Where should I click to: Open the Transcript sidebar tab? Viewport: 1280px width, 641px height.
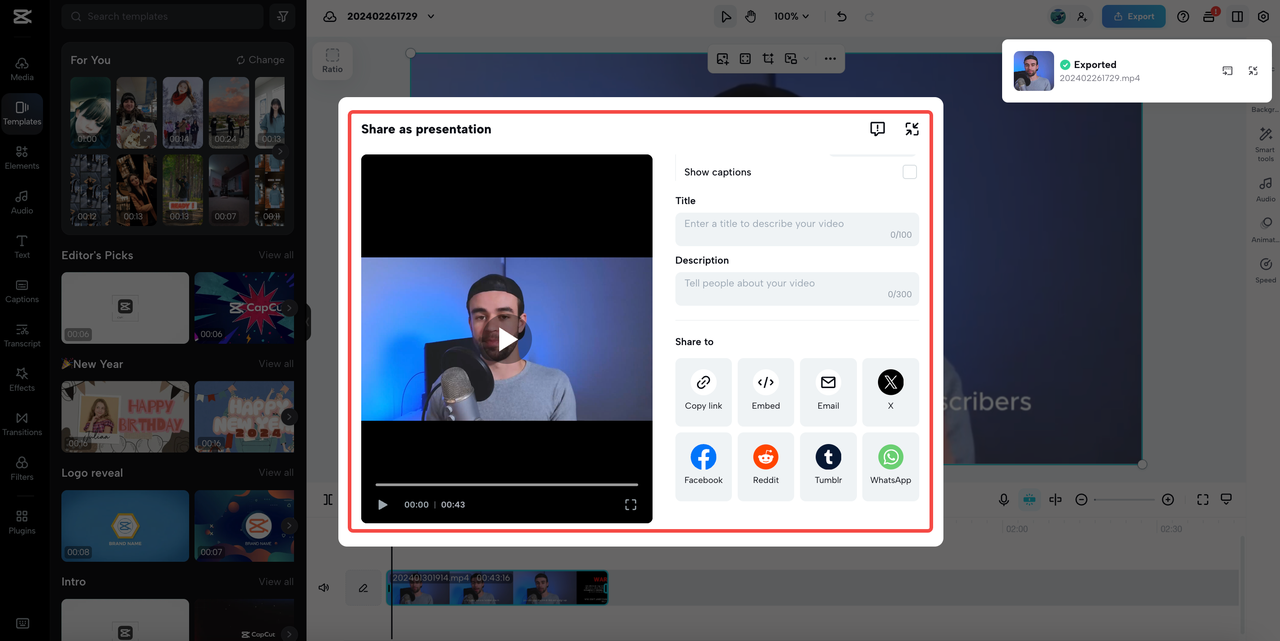pyautogui.click(x=22, y=335)
